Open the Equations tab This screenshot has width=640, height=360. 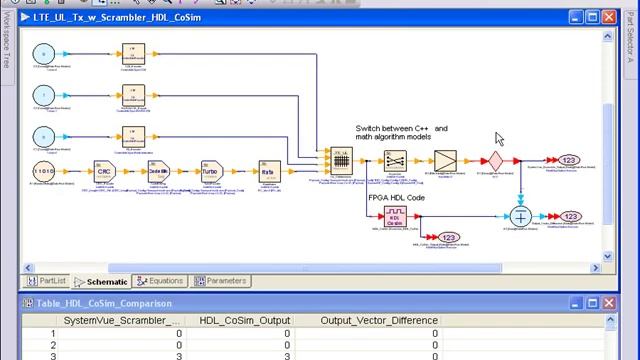tap(160, 281)
